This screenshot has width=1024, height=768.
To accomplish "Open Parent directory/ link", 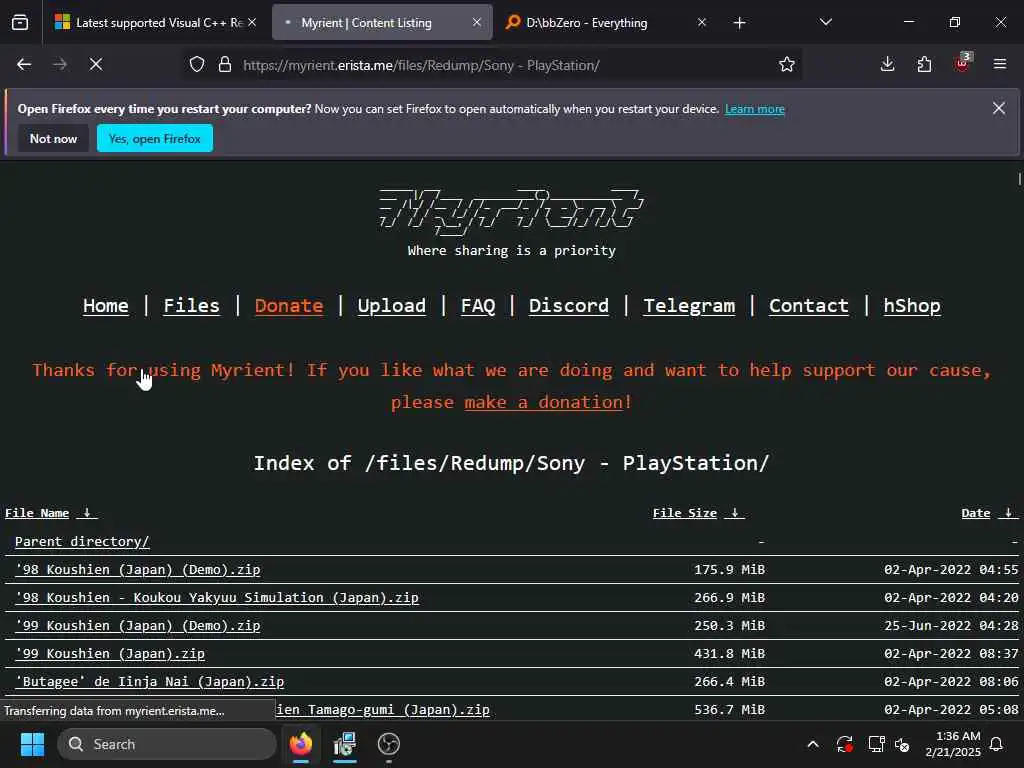I will (x=82, y=541).
